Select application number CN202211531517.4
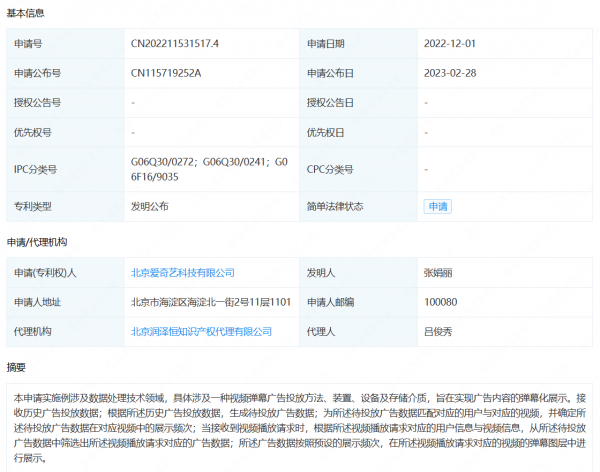The width and height of the screenshot is (600, 472). 174,44
